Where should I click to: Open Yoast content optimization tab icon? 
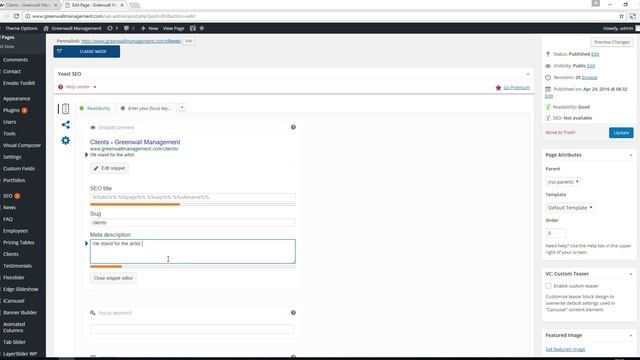click(x=65, y=109)
